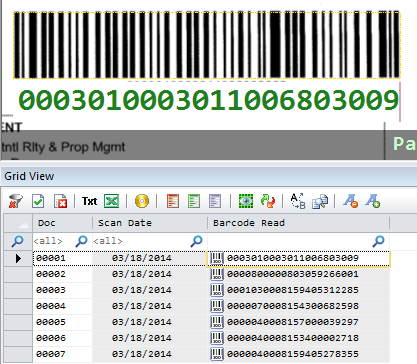
Task: Click barcode icon in row 00004
Action: click(217, 306)
